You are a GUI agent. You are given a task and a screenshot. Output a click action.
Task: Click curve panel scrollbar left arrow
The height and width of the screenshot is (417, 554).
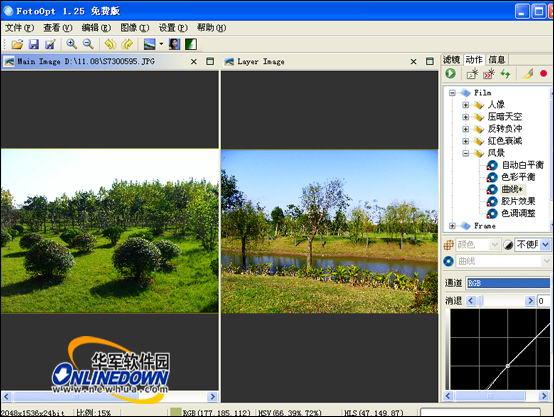pyautogui.click(x=448, y=396)
